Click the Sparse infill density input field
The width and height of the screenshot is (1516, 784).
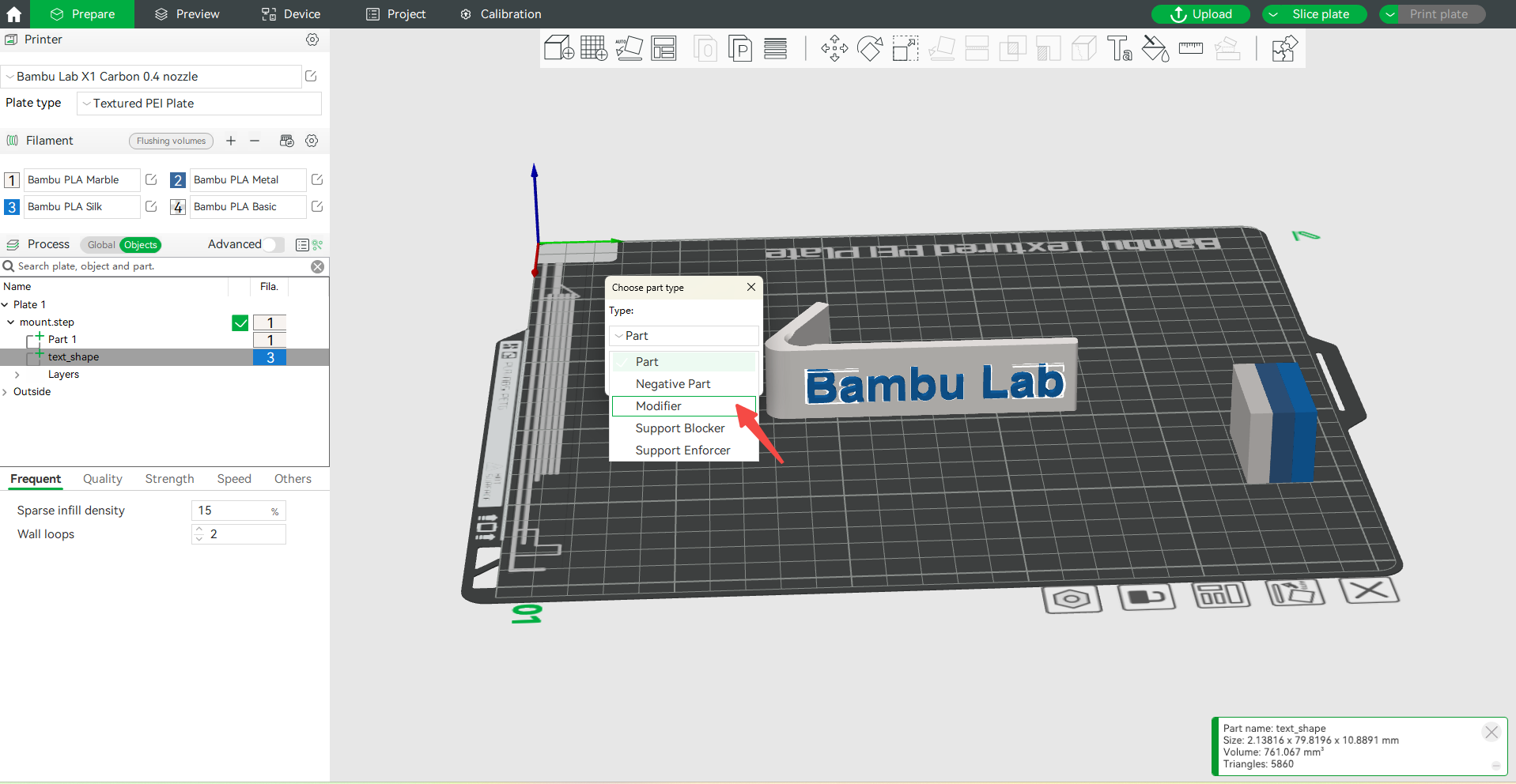(x=238, y=511)
